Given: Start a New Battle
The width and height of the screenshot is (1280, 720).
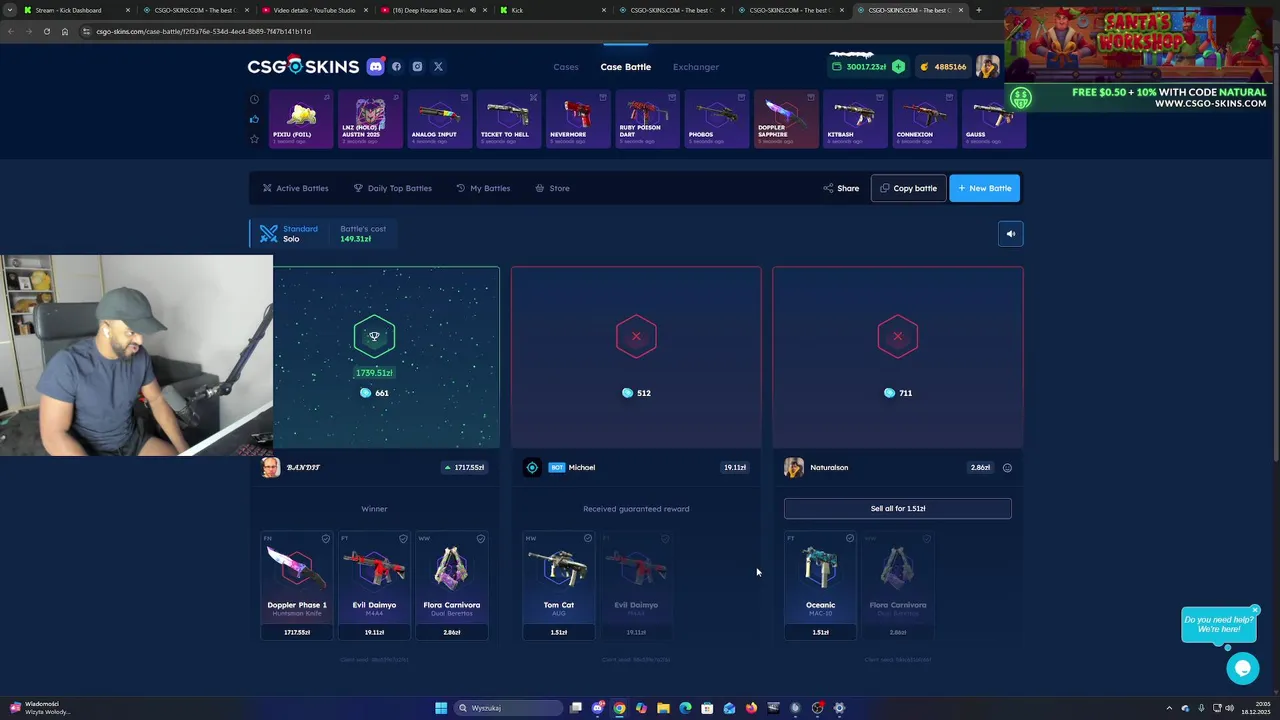Looking at the screenshot, I should click(x=985, y=188).
